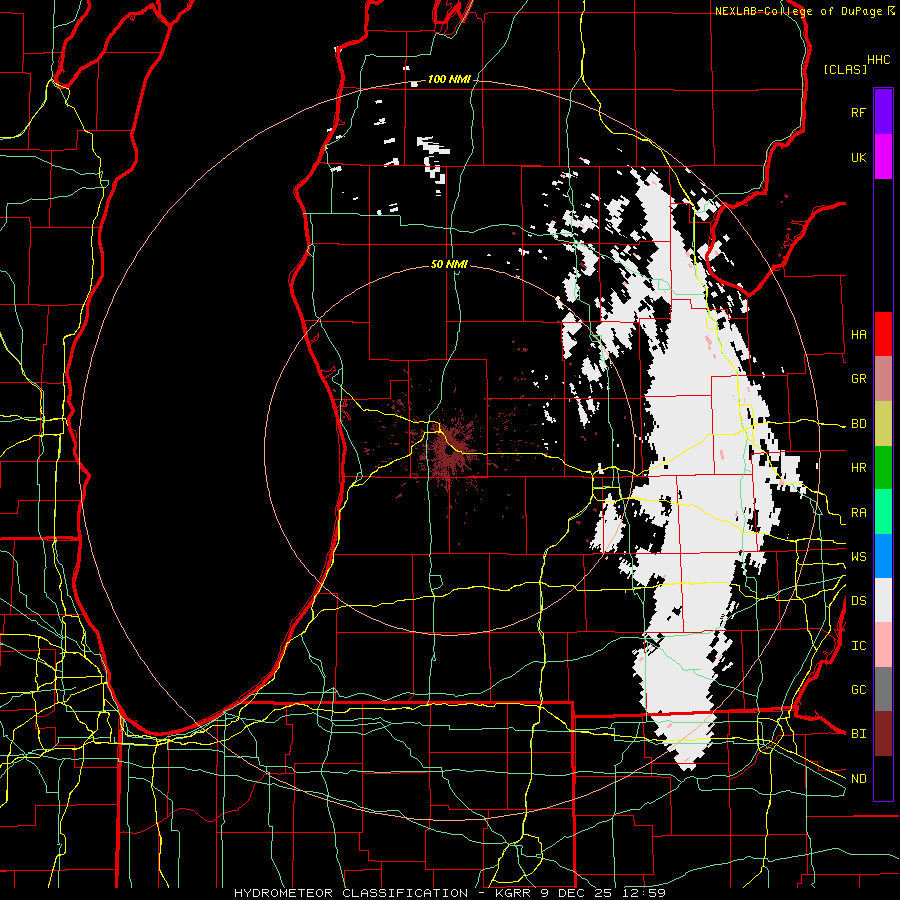Screen dimensions: 900x900
Task: Click the GR legend label text
Action: click(x=858, y=379)
